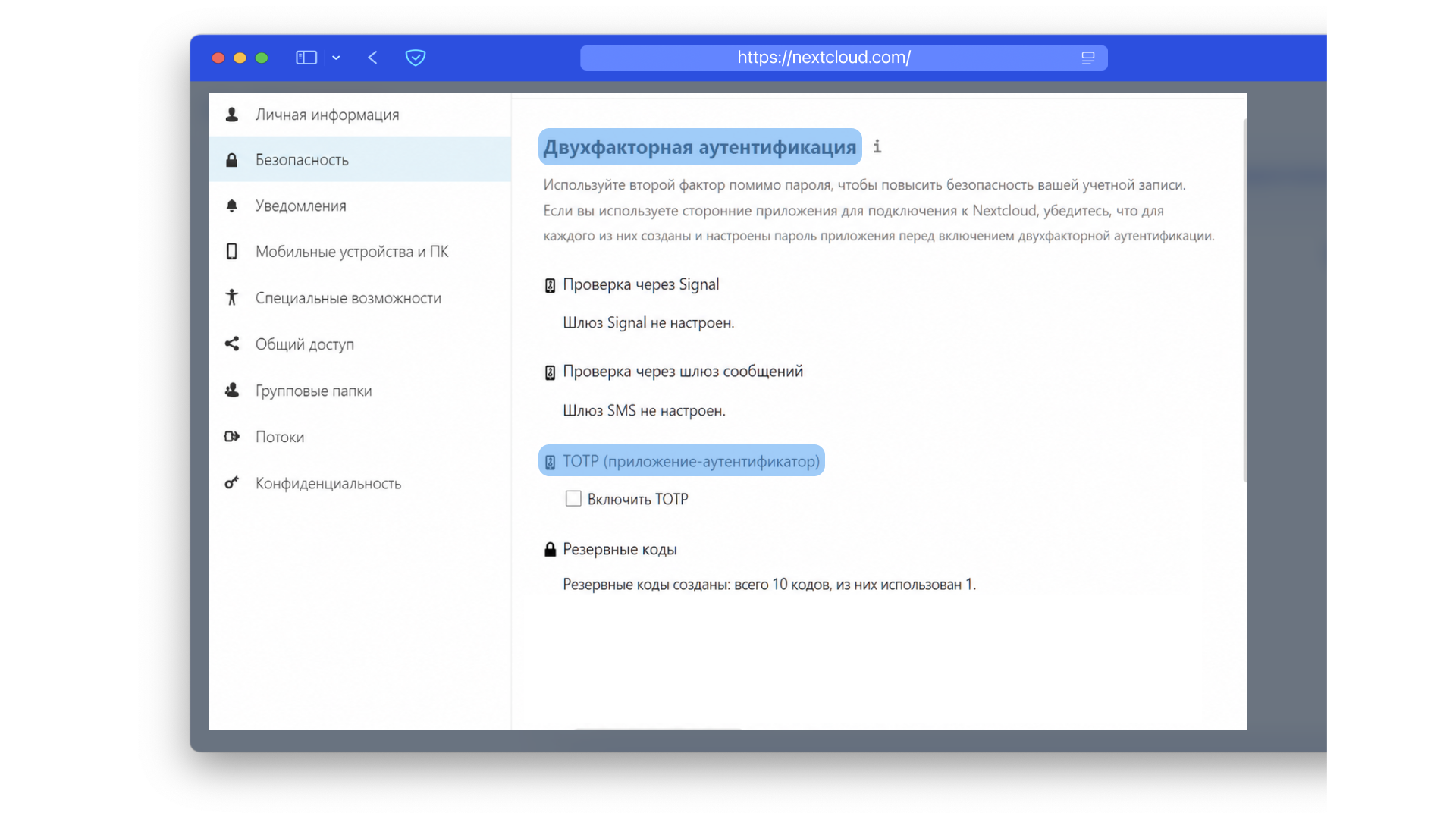
Task: Click the accessibility figure icon beside Специальные возможности
Action: click(x=232, y=297)
